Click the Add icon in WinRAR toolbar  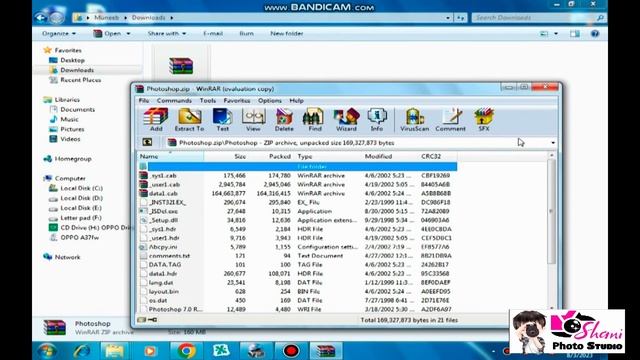click(x=156, y=120)
